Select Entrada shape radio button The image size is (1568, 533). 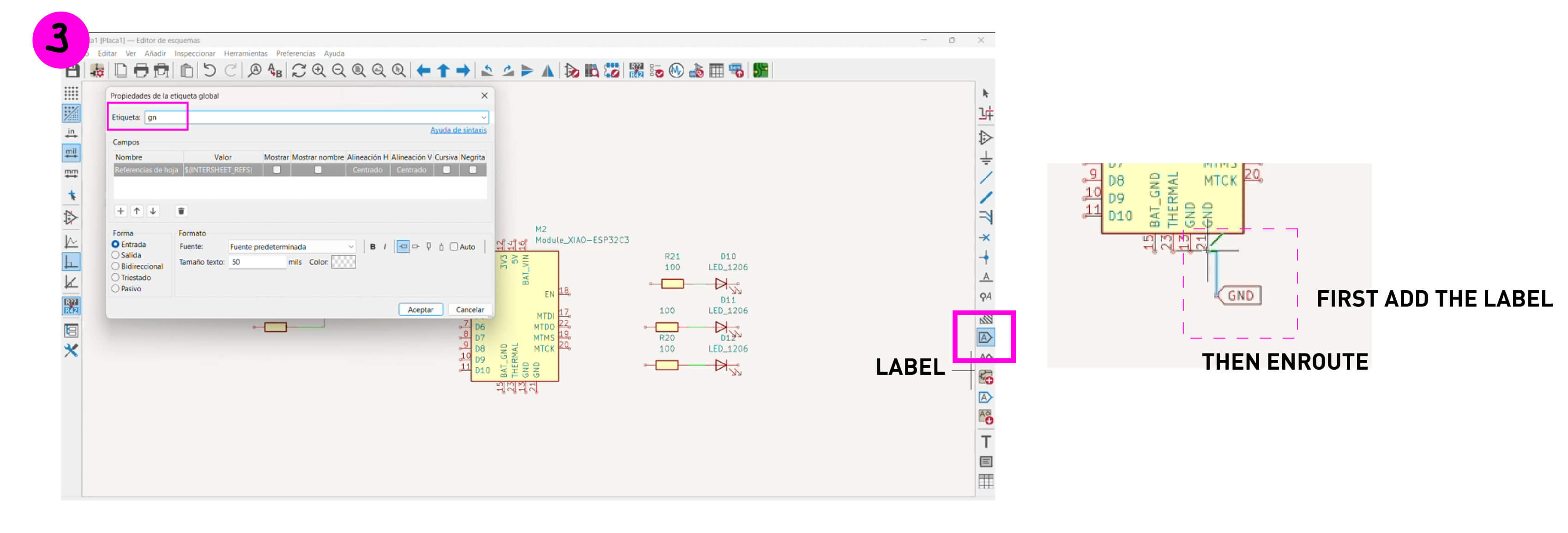pyautogui.click(x=115, y=244)
